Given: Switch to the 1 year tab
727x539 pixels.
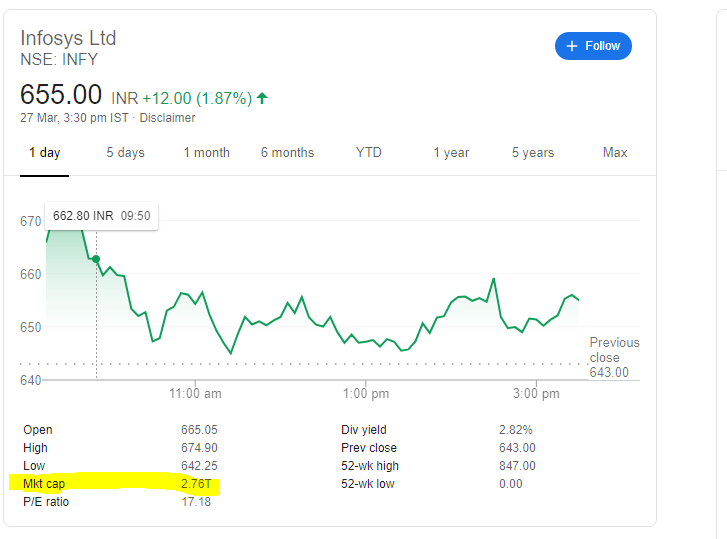Looking at the screenshot, I should pyautogui.click(x=451, y=153).
